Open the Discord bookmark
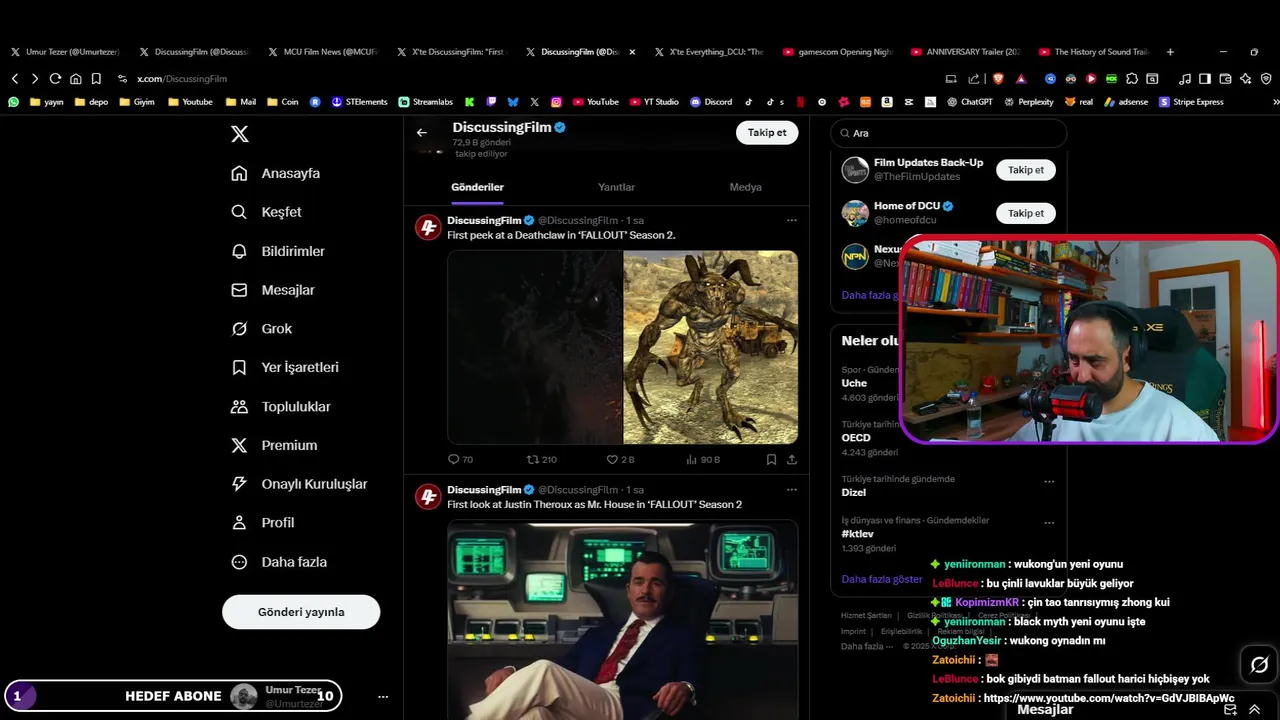Viewport: 1280px width, 720px height. (x=711, y=102)
